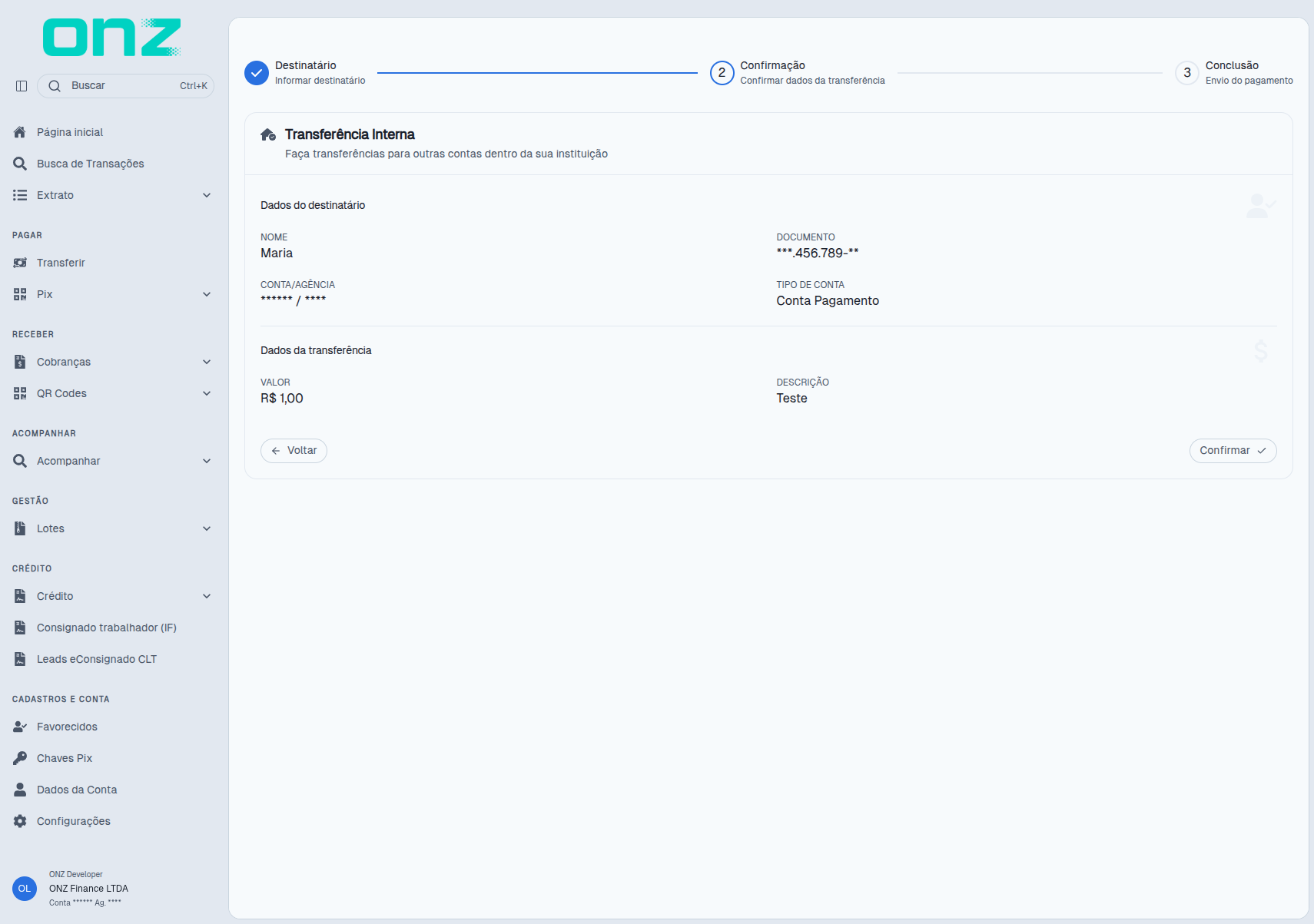Click the Configurações gear icon
Screen dimensions: 1314x924
[20, 821]
